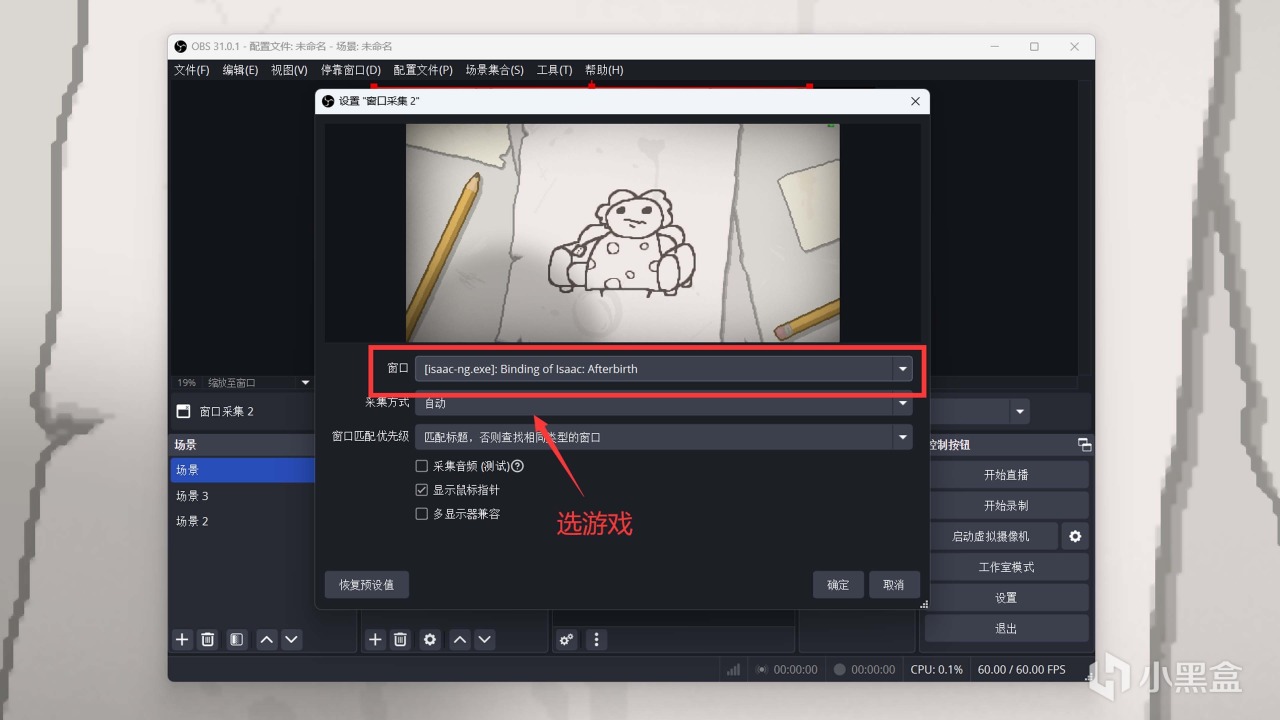Open source properties gear icon
Image resolution: width=1280 pixels, height=720 pixels.
430,639
